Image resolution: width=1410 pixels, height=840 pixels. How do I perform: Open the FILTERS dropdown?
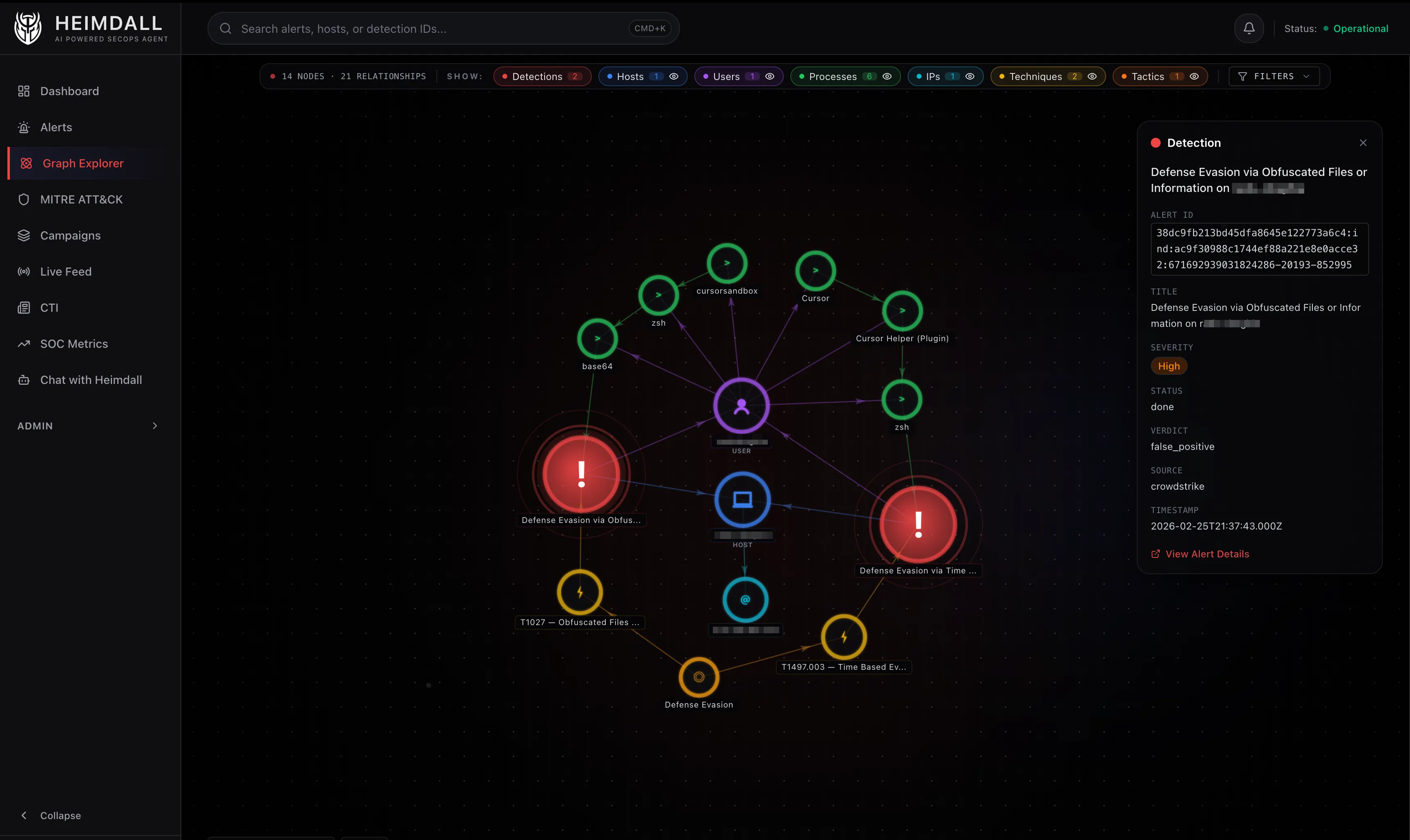point(1275,76)
